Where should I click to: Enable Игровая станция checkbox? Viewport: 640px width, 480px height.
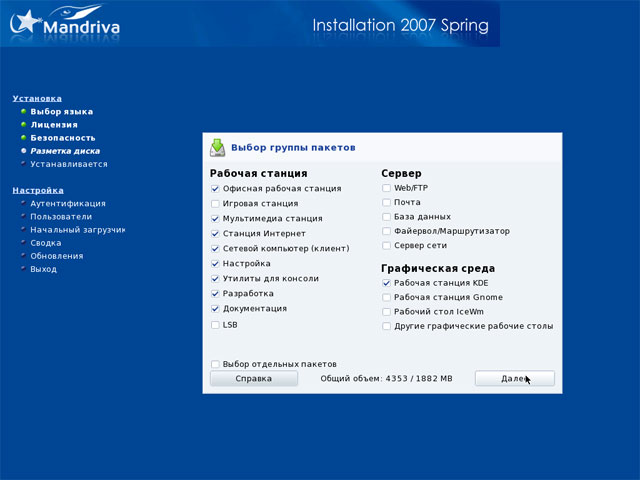point(215,204)
